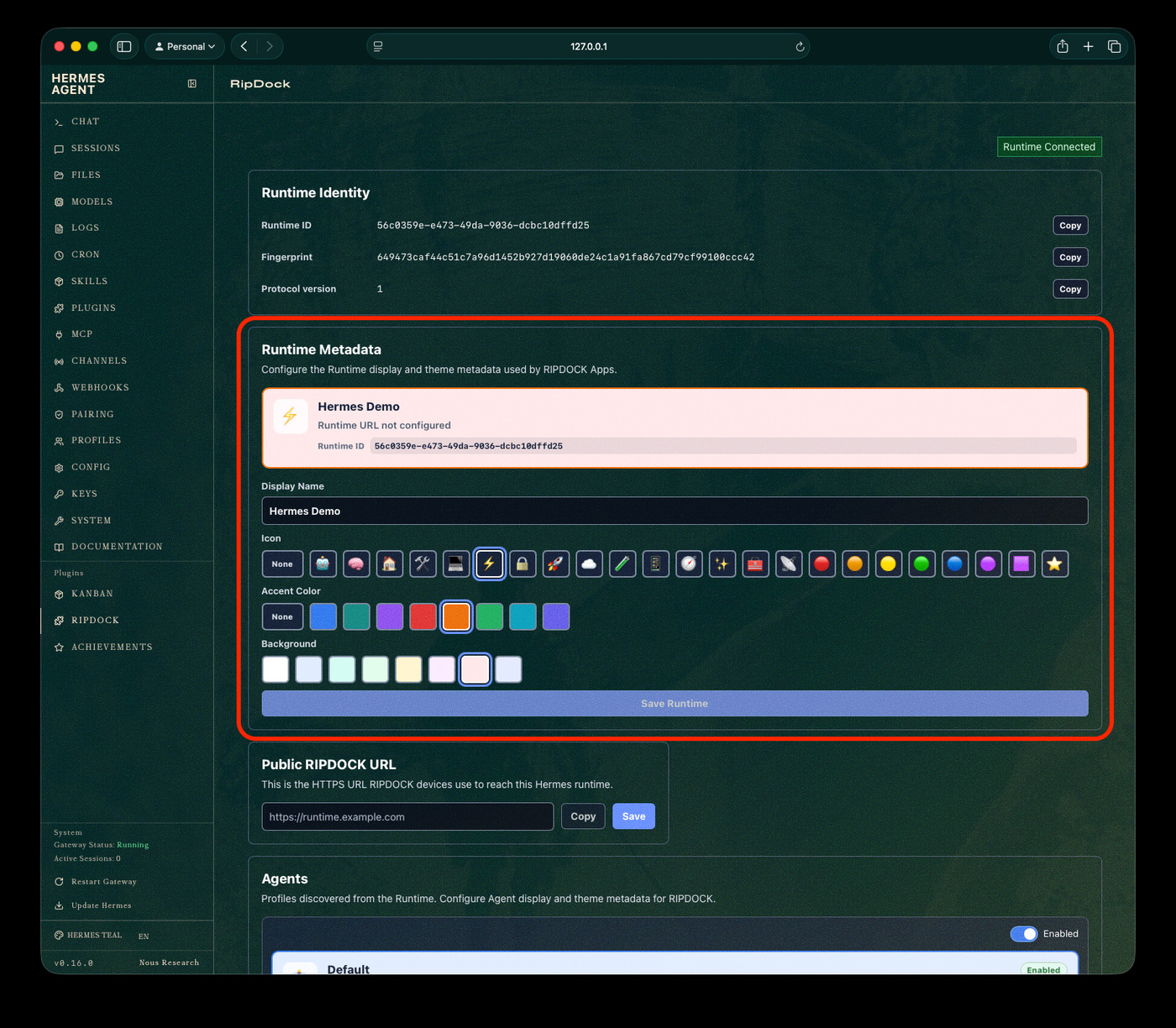1176x1028 pixels.
Task: Choose the laptop icon
Action: pyautogui.click(x=456, y=564)
